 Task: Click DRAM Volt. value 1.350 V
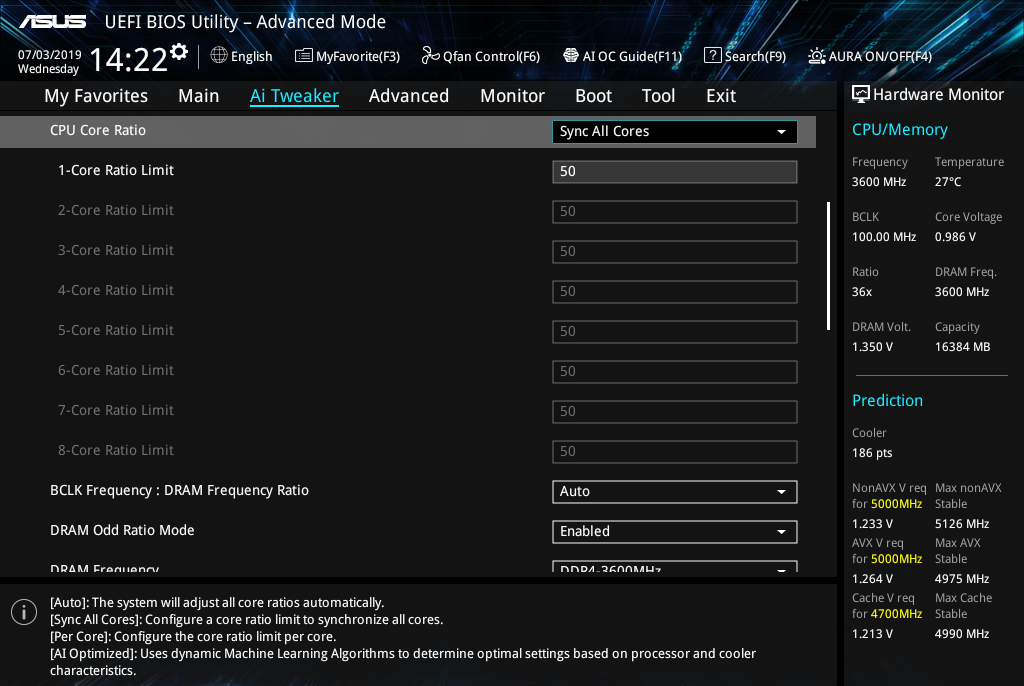point(872,346)
